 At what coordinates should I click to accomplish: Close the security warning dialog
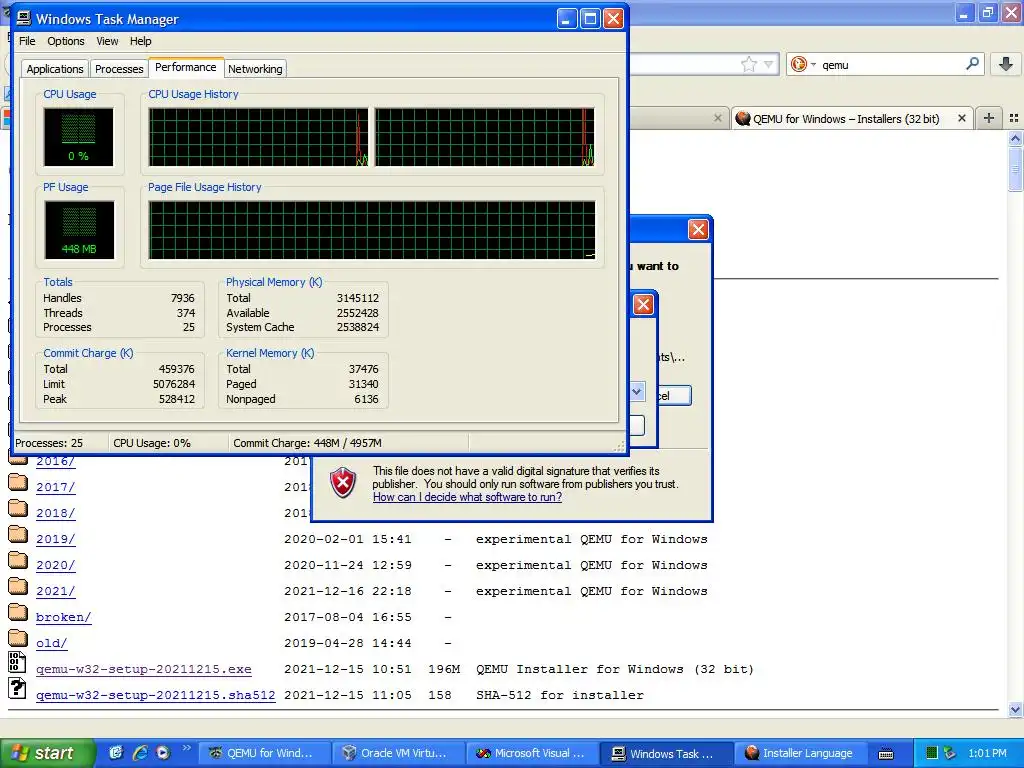click(698, 229)
